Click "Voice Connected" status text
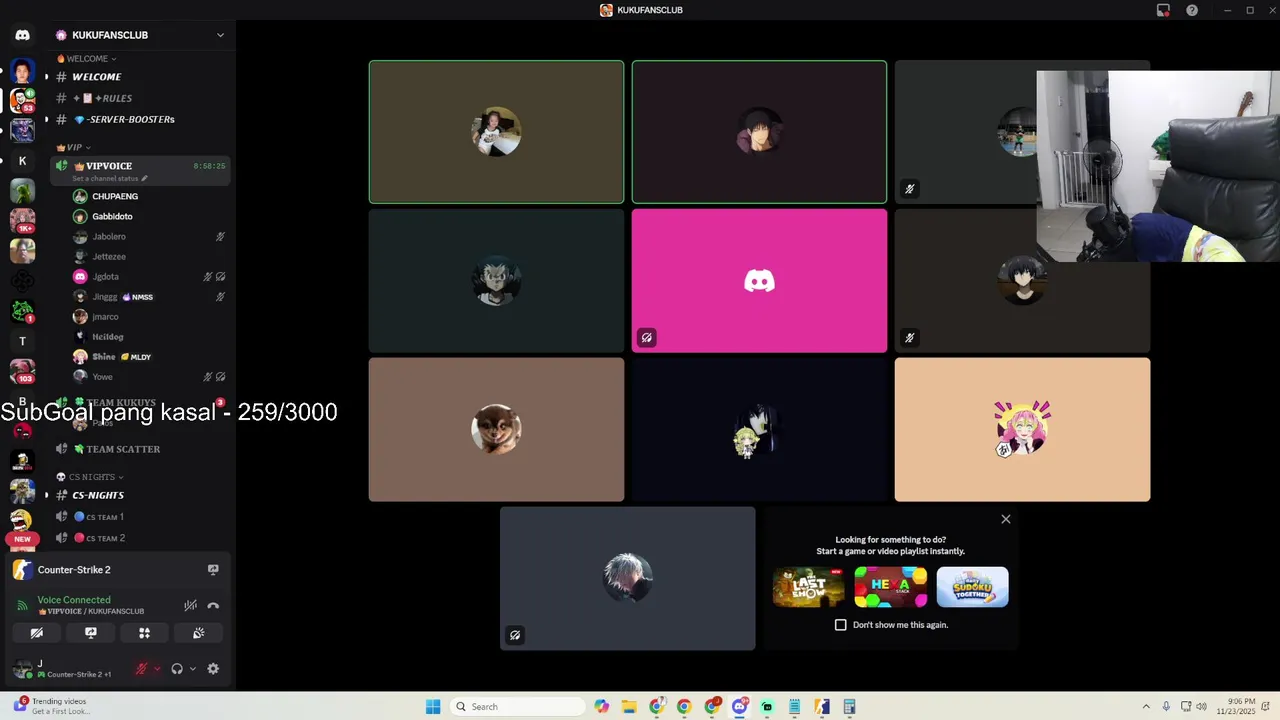This screenshot has width=1280, height=720. pyautogui.click(x=74, y=600)
